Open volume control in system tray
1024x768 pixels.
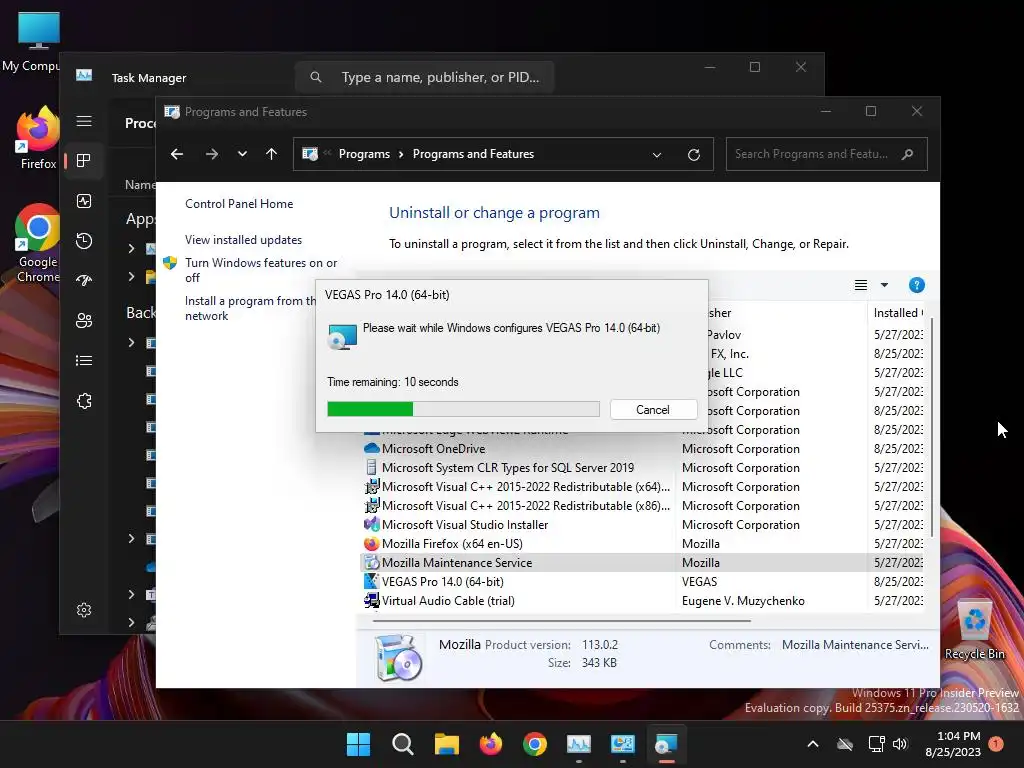click(x=900, y=744)
